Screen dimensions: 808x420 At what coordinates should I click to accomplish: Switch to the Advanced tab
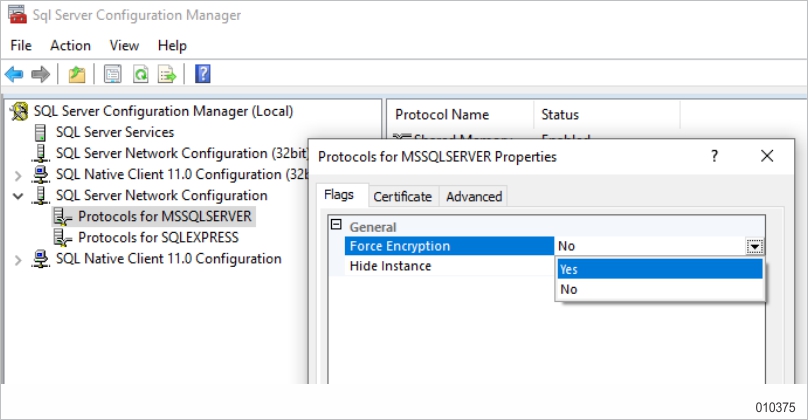tap(474, 196)
